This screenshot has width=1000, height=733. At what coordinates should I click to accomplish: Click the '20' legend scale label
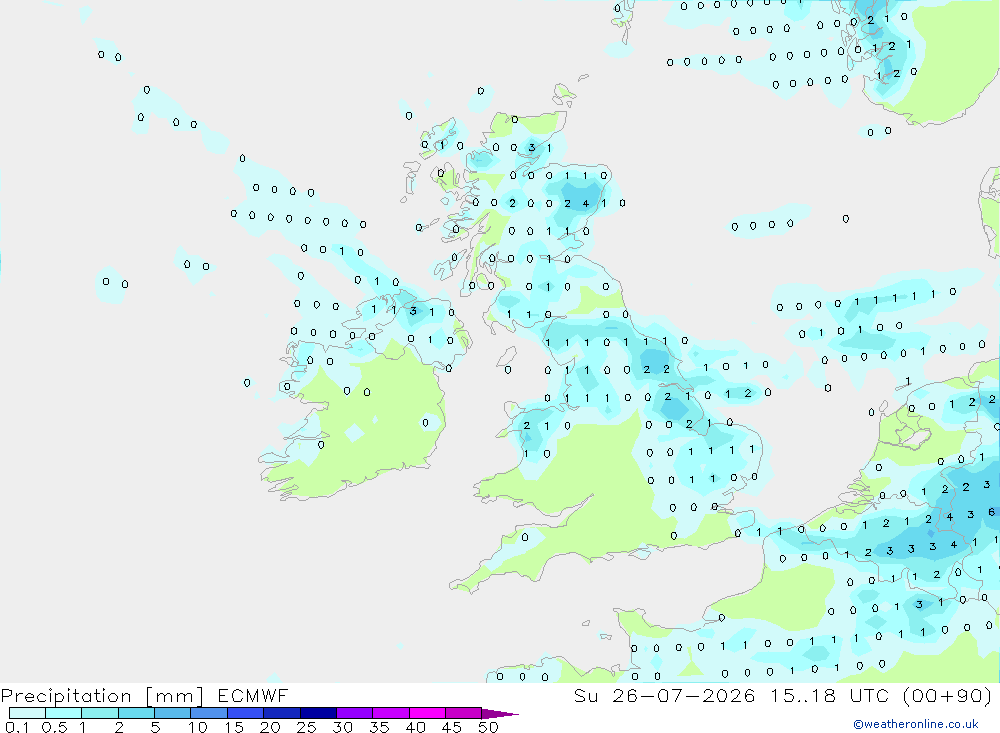[x=270, y=727]
